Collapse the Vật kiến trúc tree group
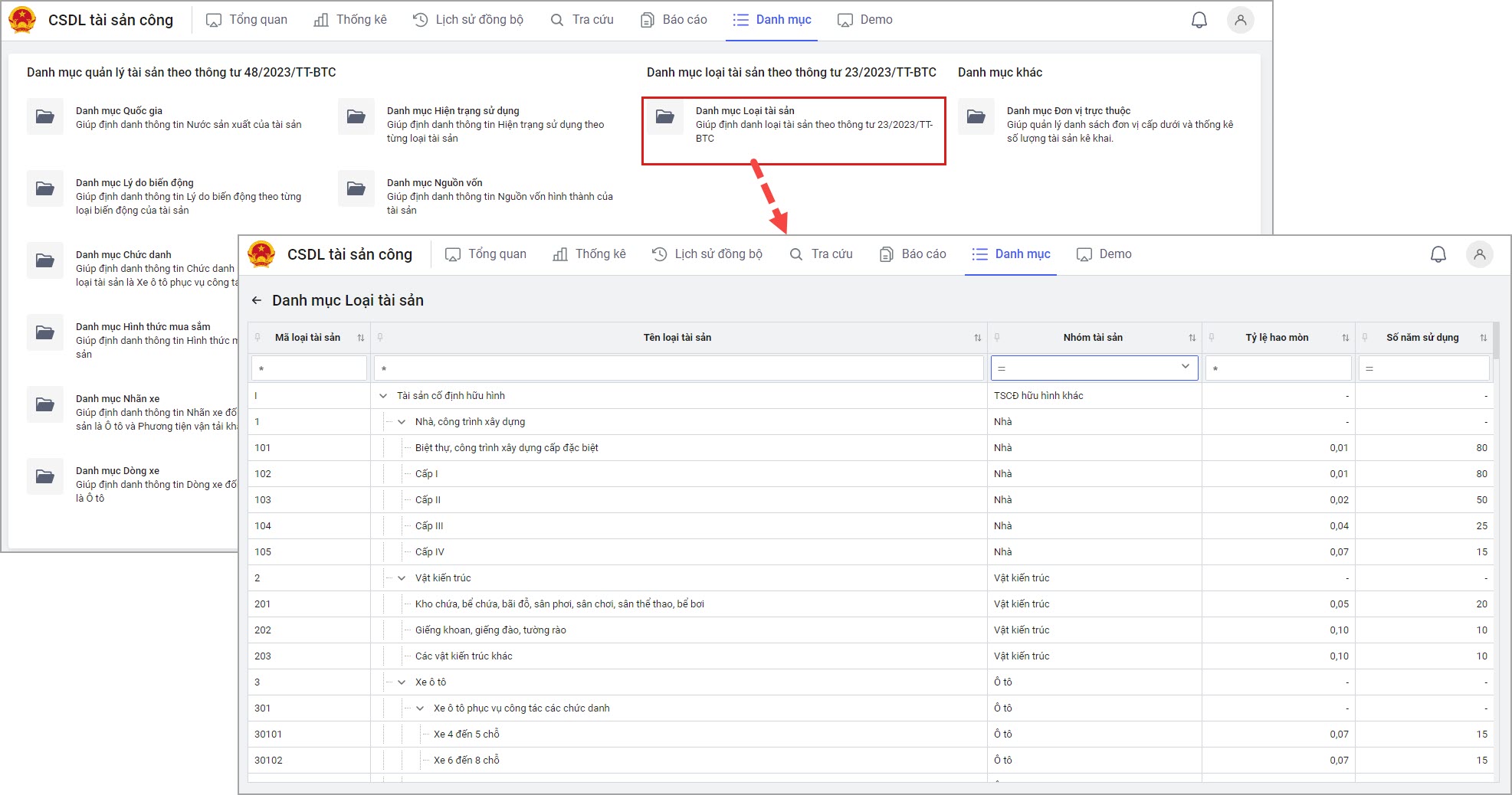 [402, 578]
